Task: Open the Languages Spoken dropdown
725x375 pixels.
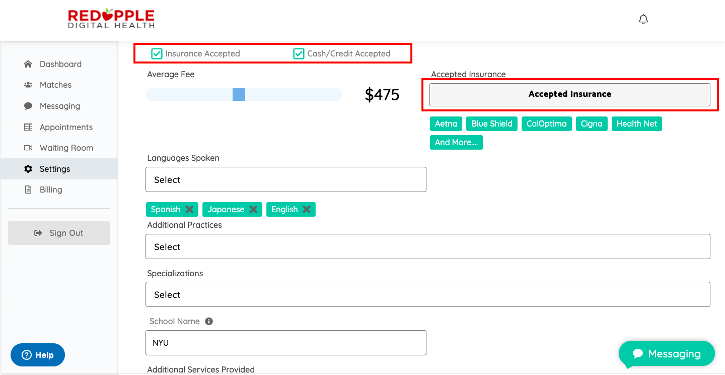Action: point(286,179)
